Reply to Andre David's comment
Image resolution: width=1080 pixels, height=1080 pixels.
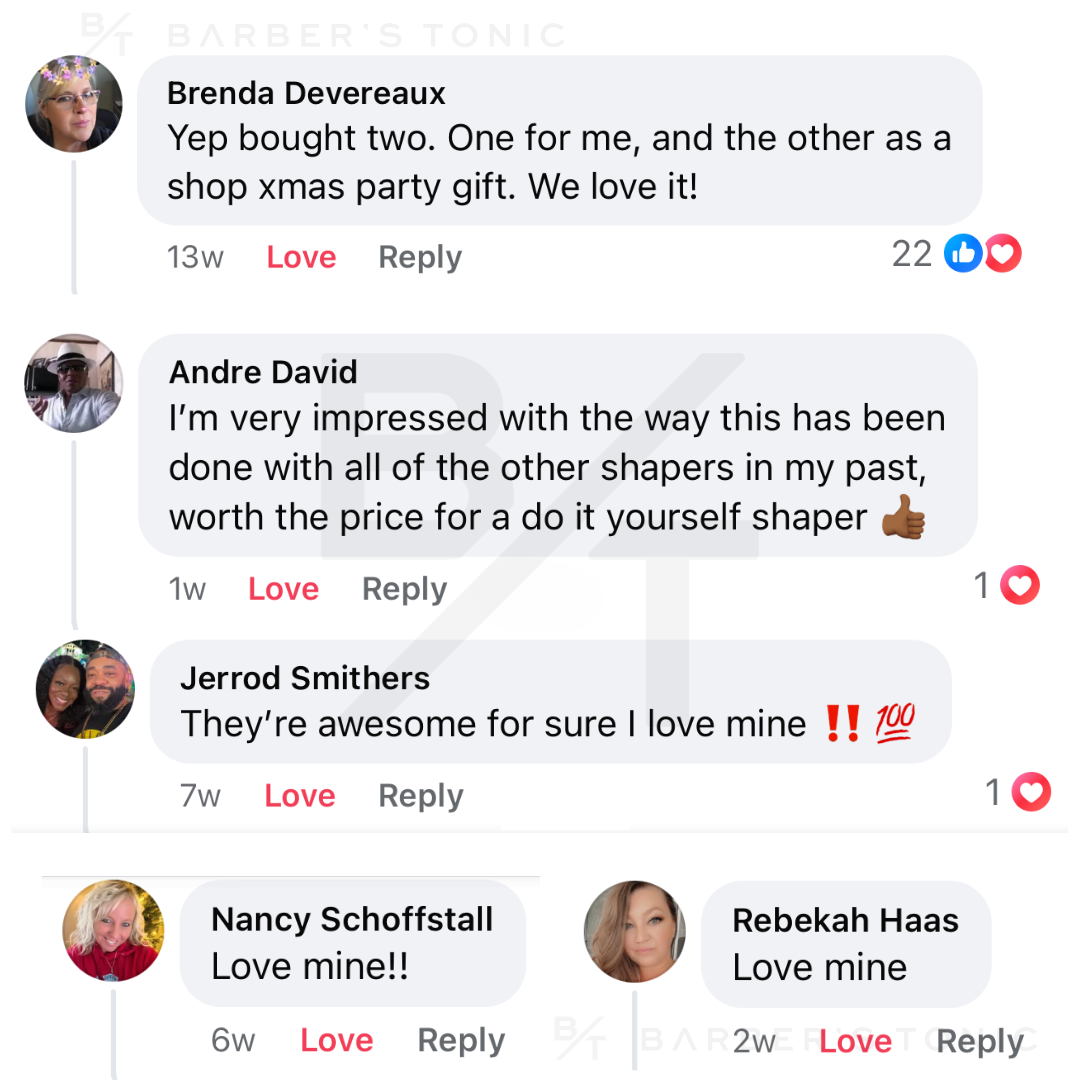point(404,589)
